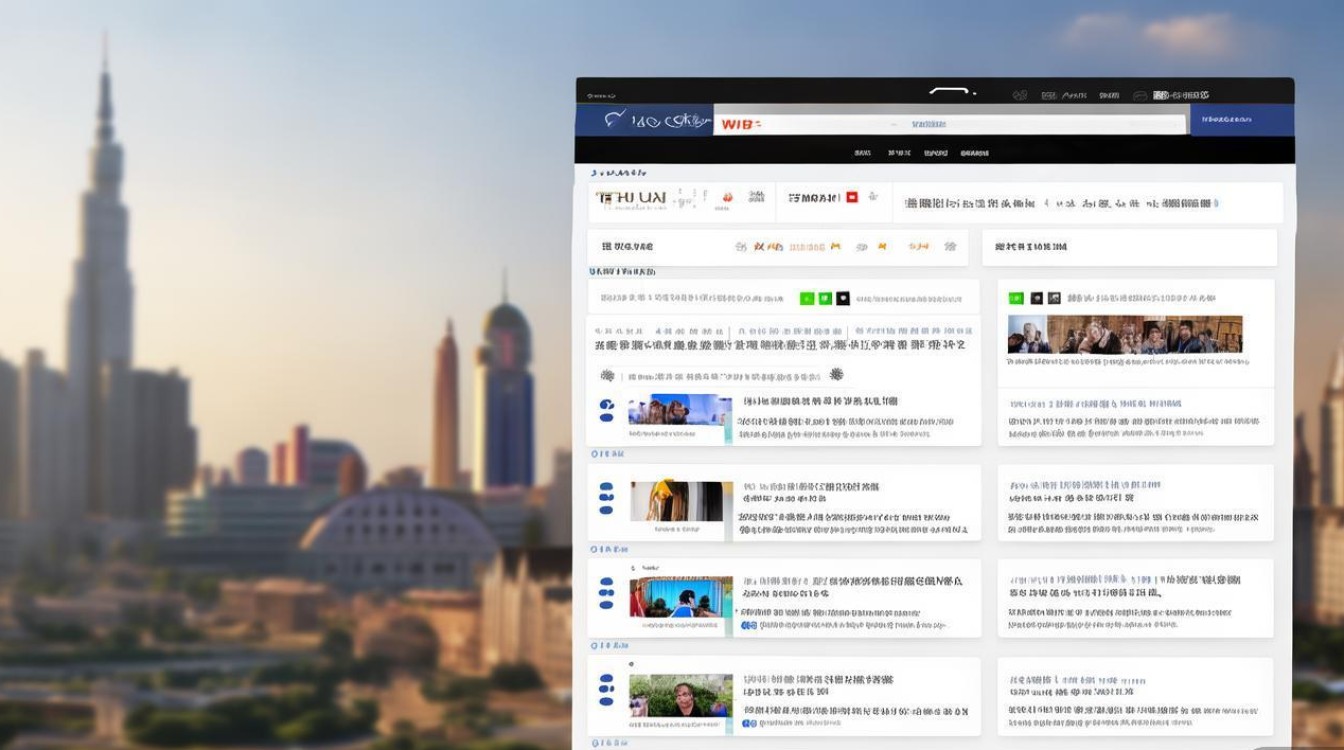Viewport: 1344px width, 750px height.
Task: Click the handwritten script logo in the blue header
Action: 654,121
